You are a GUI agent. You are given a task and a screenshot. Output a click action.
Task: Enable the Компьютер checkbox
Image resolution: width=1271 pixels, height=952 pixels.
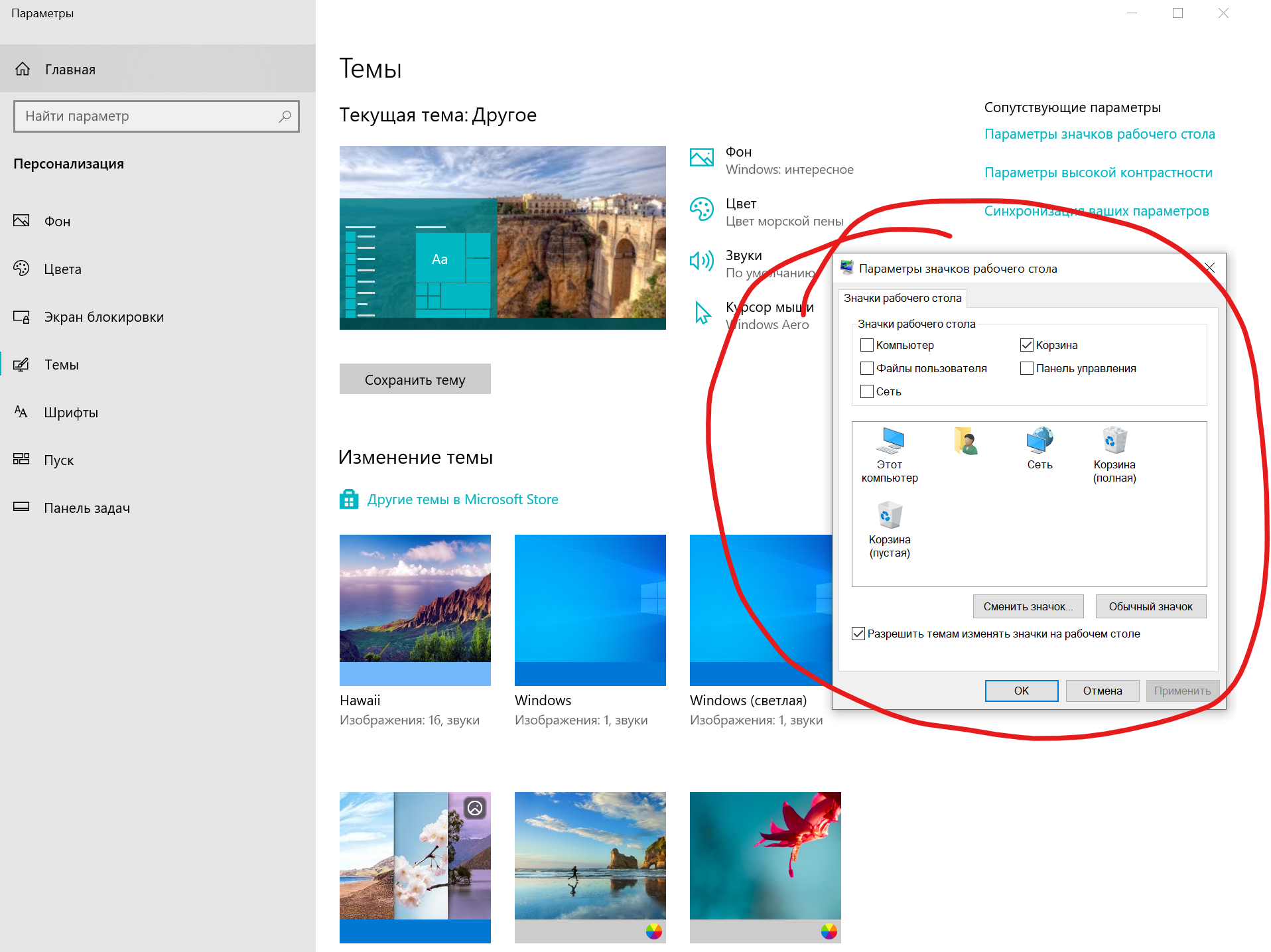click(x=867, y=345)
